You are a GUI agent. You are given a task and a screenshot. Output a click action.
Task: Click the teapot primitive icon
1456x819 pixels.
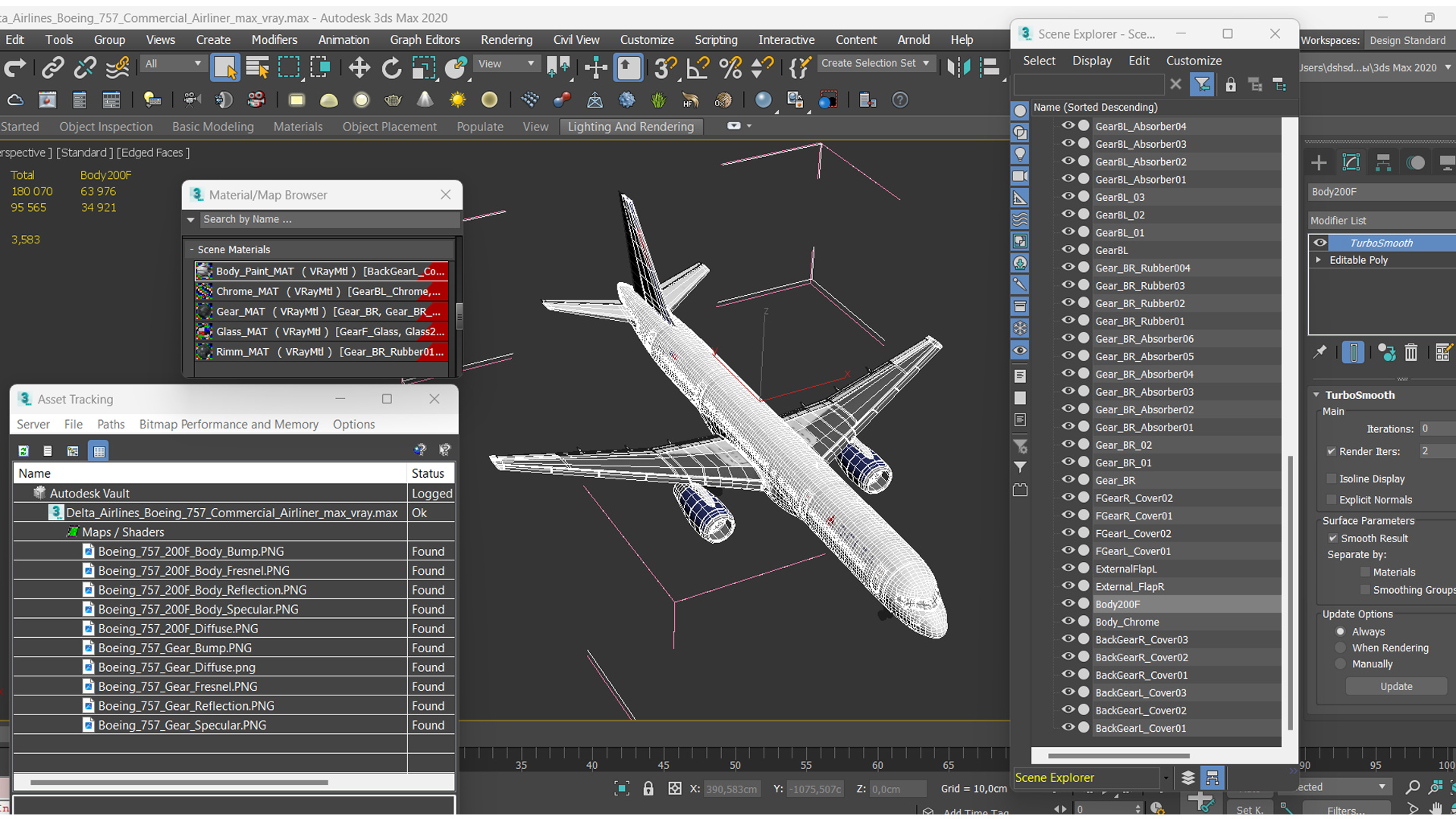pyautogui.click(x=393, y=100)
